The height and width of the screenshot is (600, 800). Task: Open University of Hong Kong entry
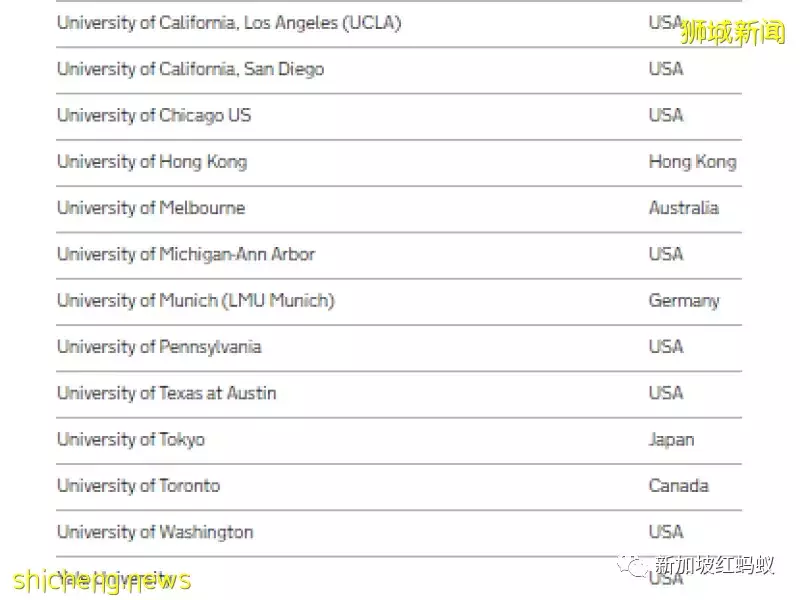pyautogui.click(x=152, y=161)
